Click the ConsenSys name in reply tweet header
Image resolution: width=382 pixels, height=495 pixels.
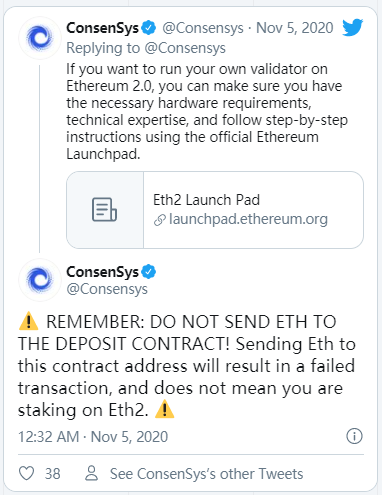point(102,28)
